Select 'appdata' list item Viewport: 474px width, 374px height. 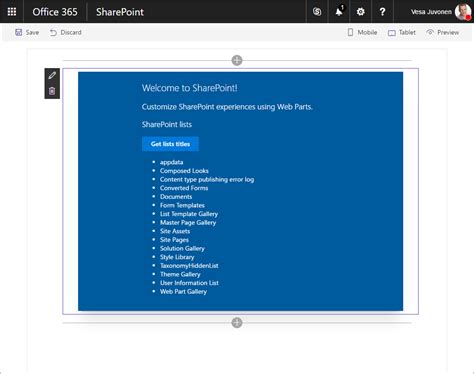point(171,162)
